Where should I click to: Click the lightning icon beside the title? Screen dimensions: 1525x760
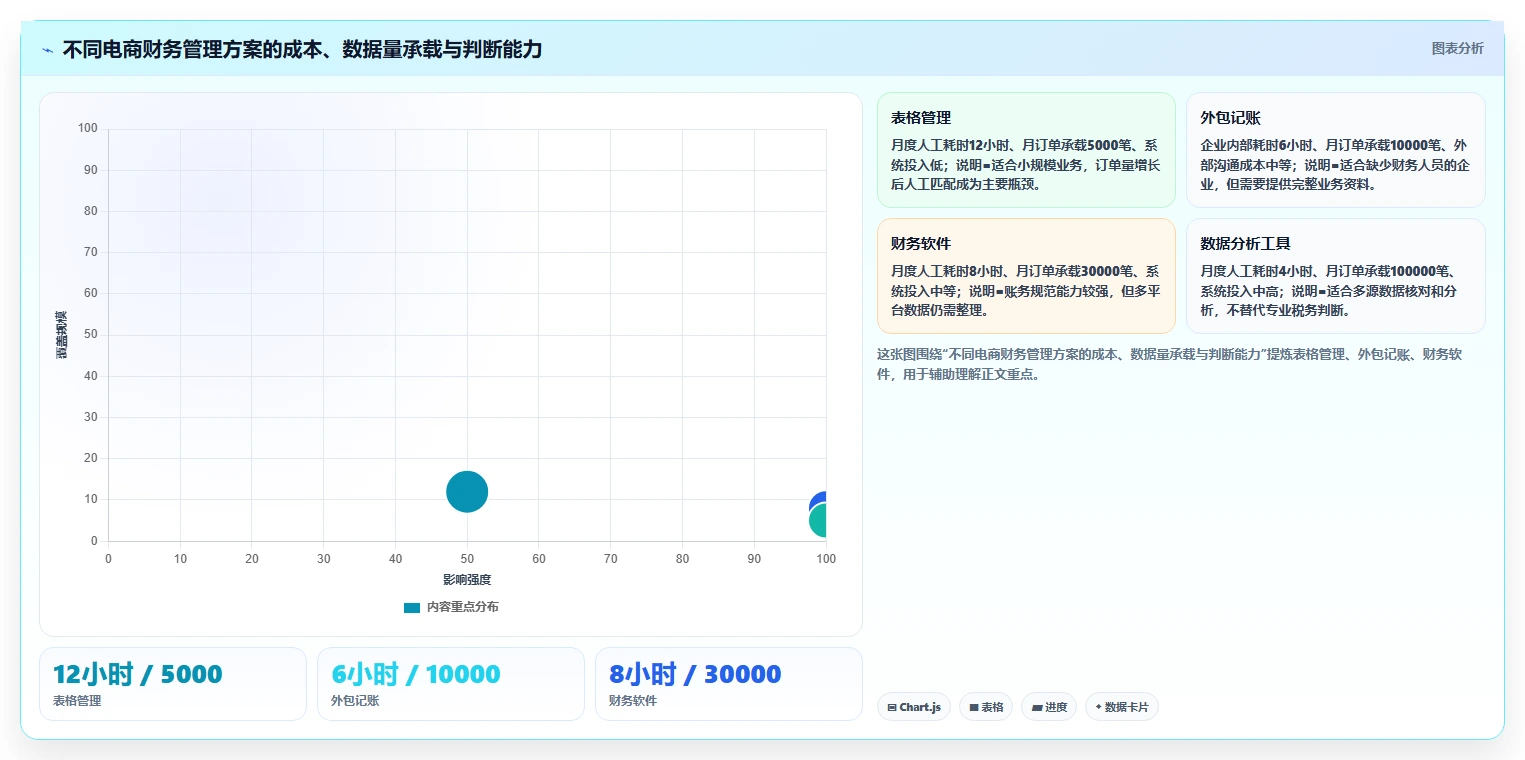(x=48, y=50)
